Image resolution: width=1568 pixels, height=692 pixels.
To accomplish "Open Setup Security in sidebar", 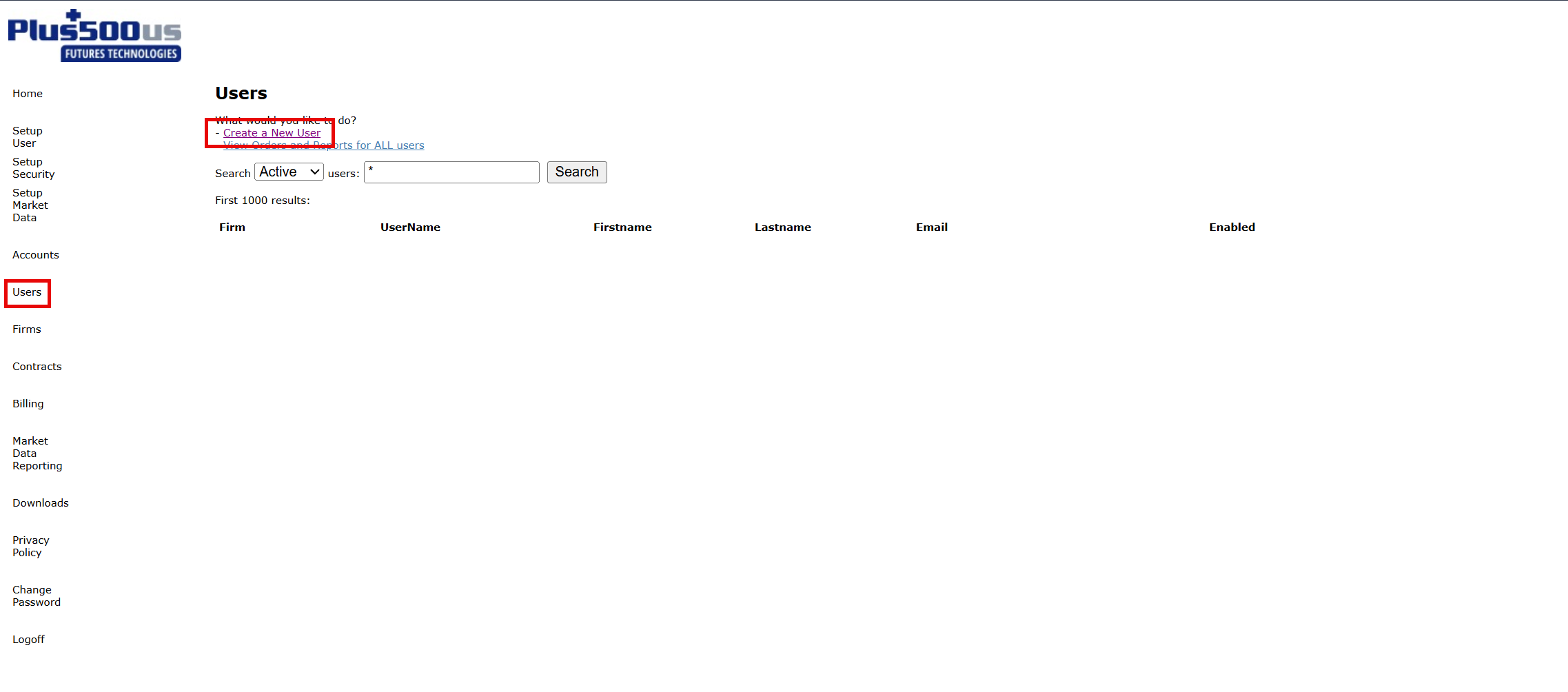I will [33, 168].
